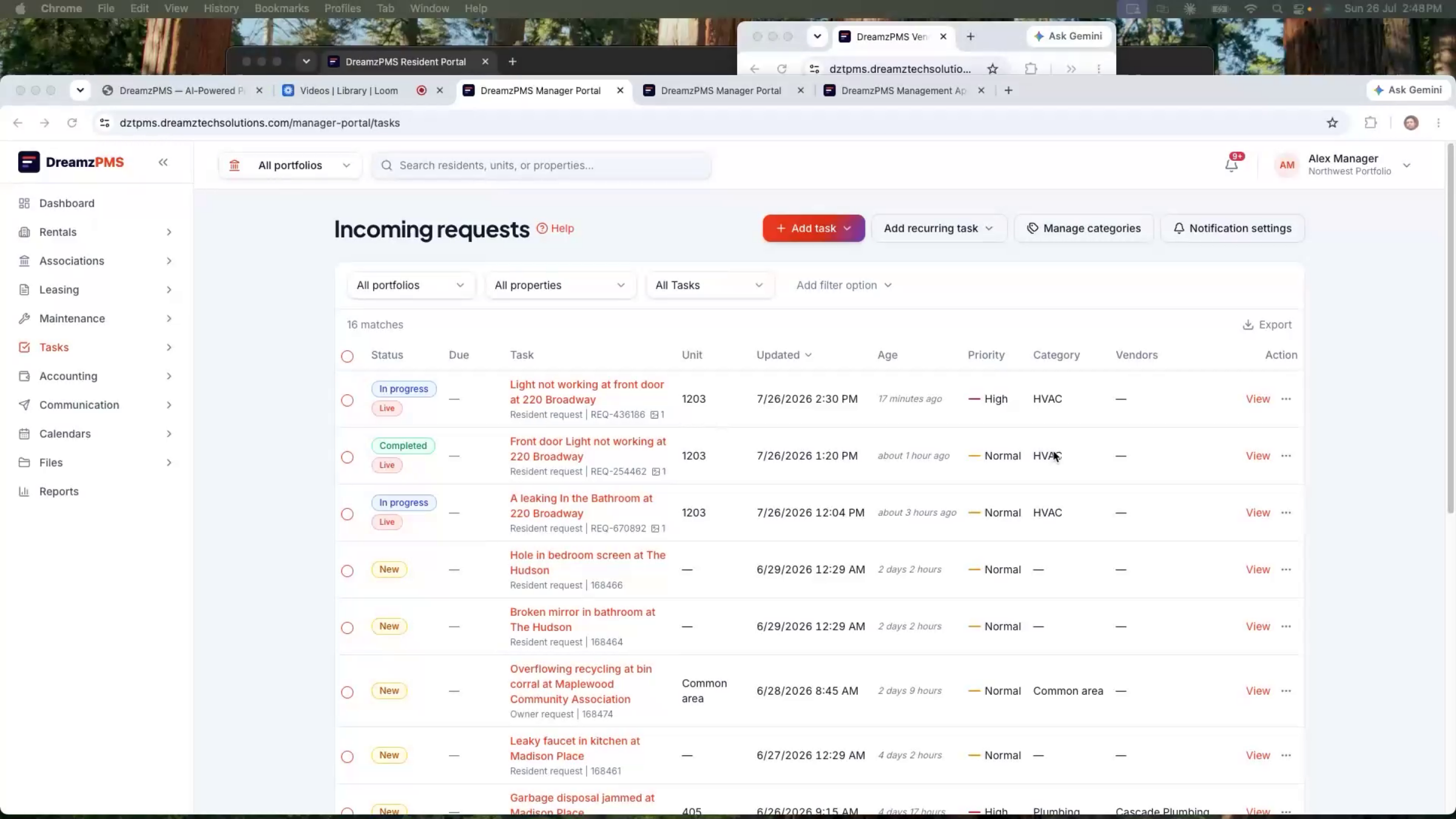Viewport: 1456px width, 819px height.
Task: Open the more actions menu for Overflowing recycling row
Action: (1286, 690)
